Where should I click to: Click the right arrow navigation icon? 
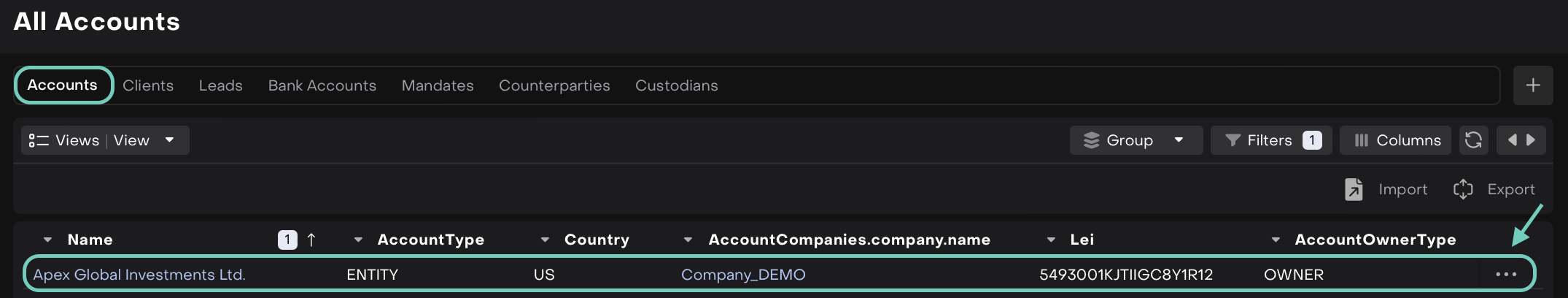click(1532, 140)
